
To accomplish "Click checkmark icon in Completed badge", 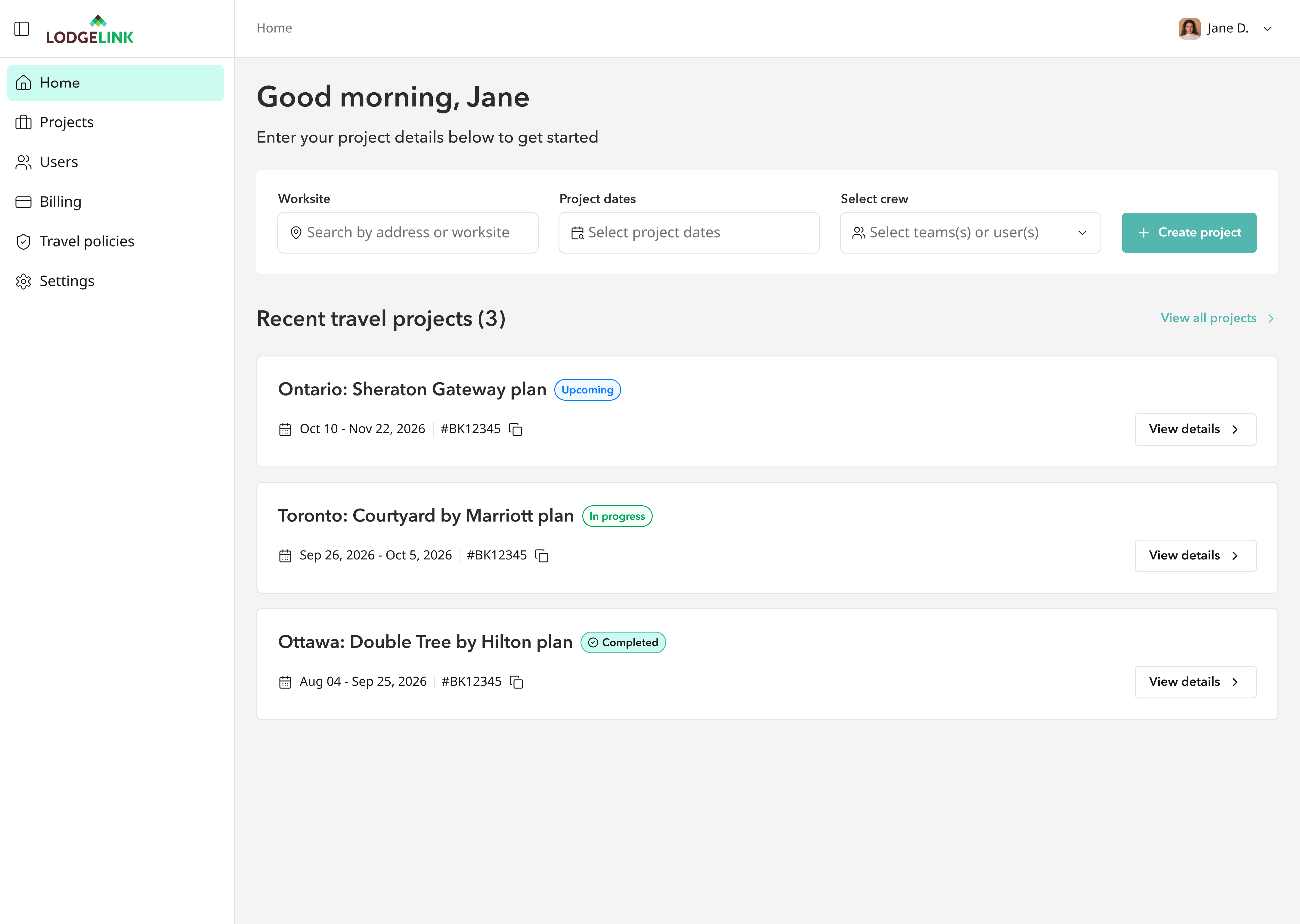I will click(x=593, y=642).
